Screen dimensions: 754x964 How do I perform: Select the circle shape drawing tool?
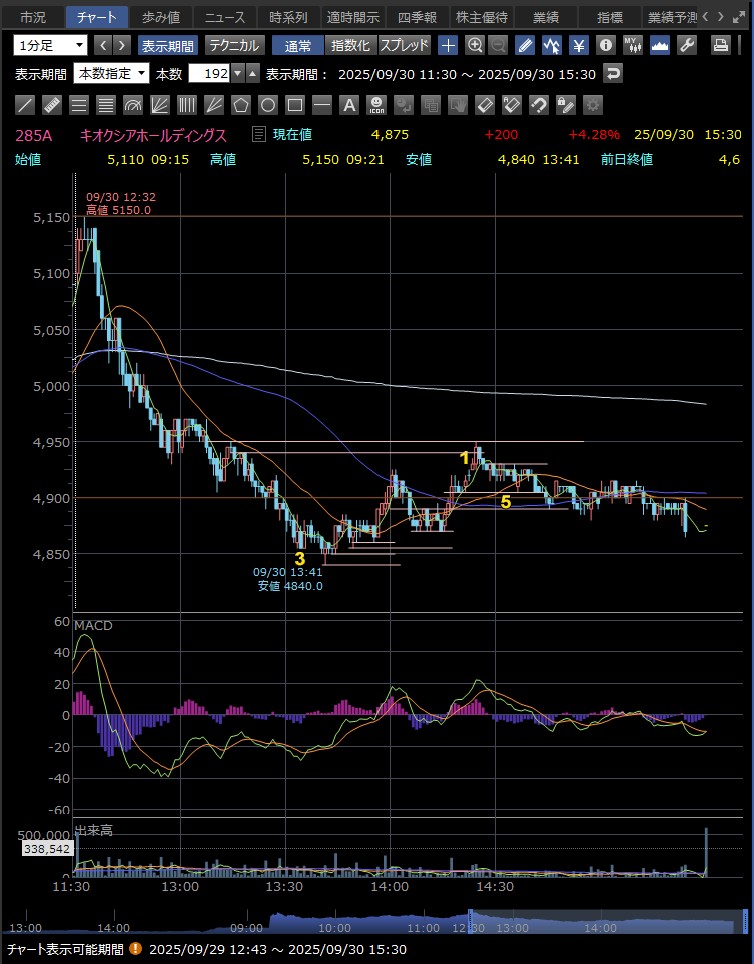click(x=268, y=105)
